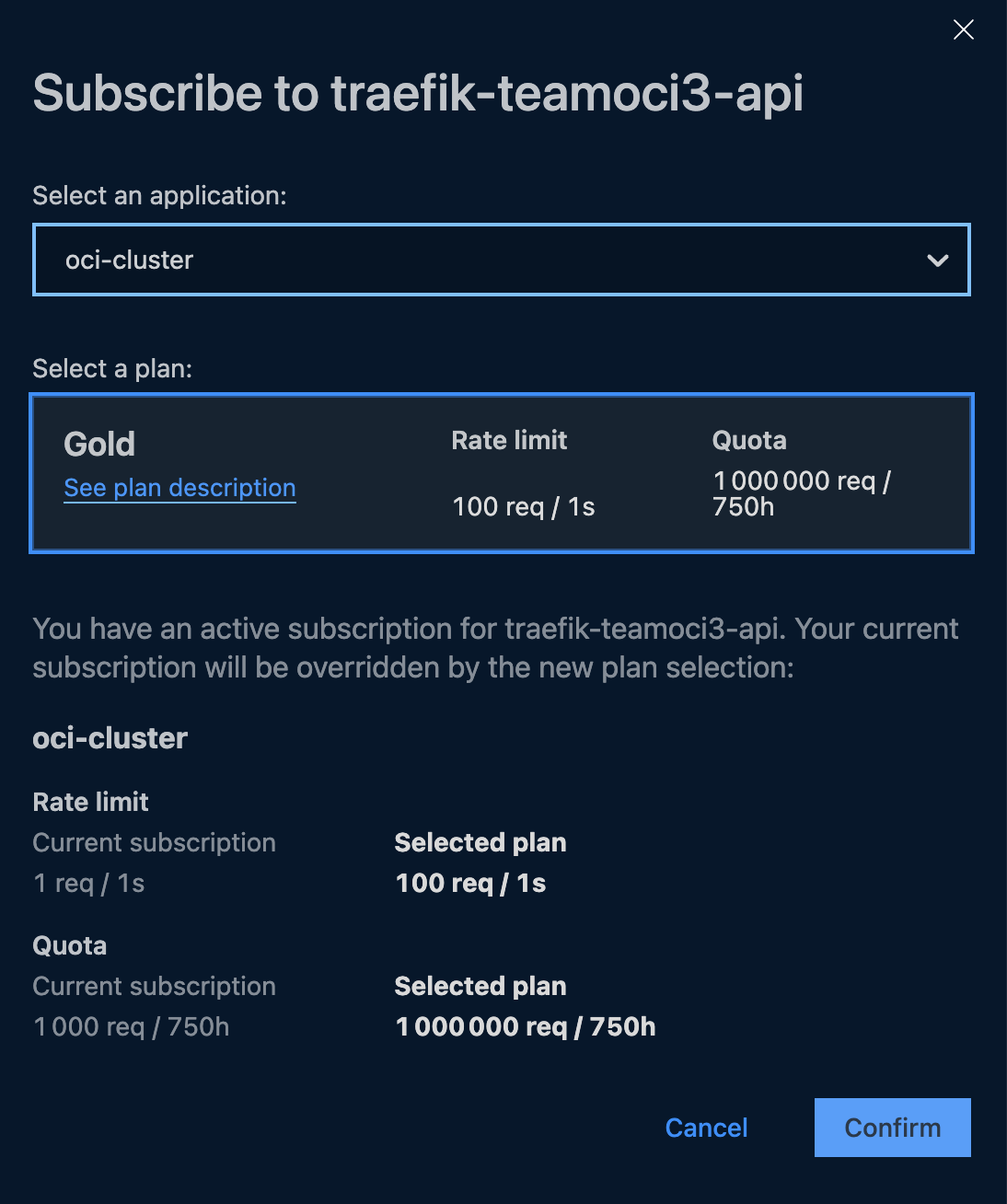Click the Gold plan's 100 req / 1s rate limit

(x=524, y=506)
